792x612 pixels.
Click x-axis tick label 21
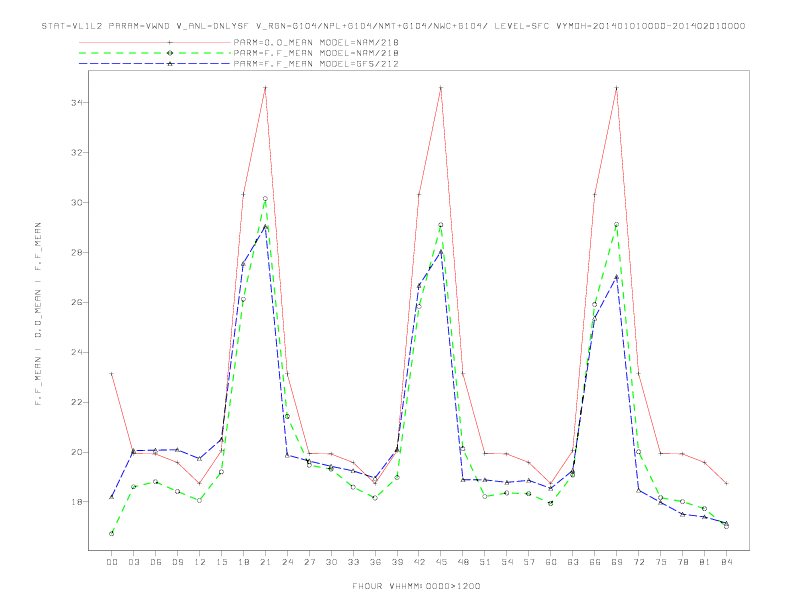(x=265, y=562)
